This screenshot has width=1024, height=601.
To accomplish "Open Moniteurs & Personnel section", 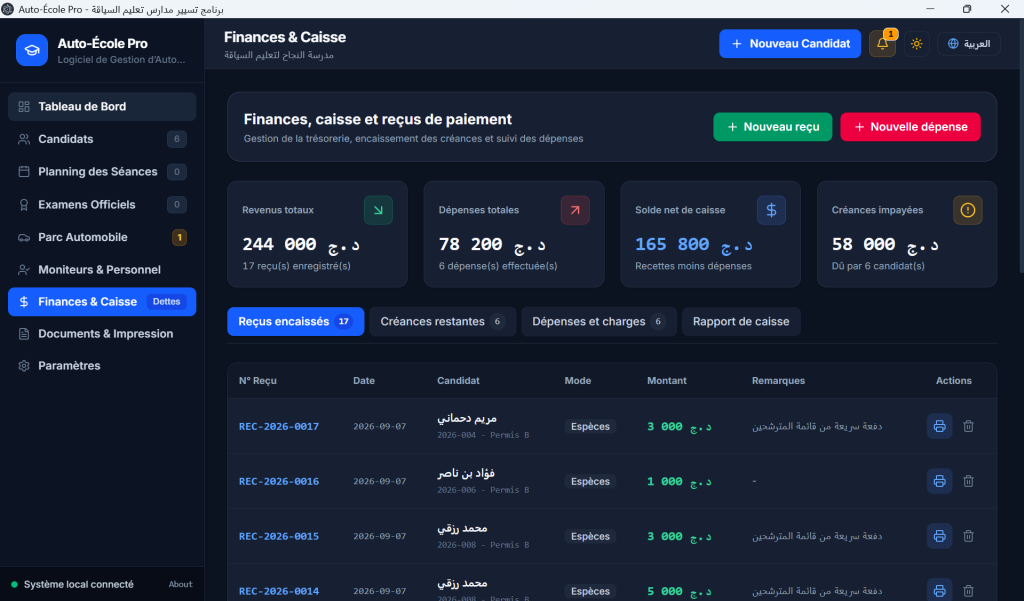I will [102, 269].
